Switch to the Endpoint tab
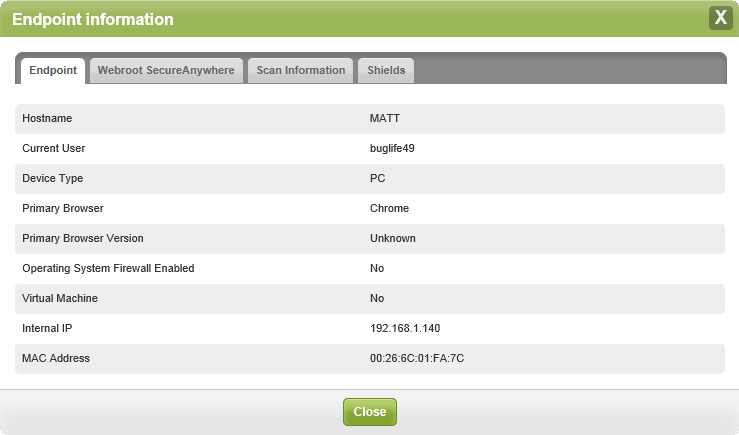Screen dimensions: 739x435 click(x=53, y=71)
